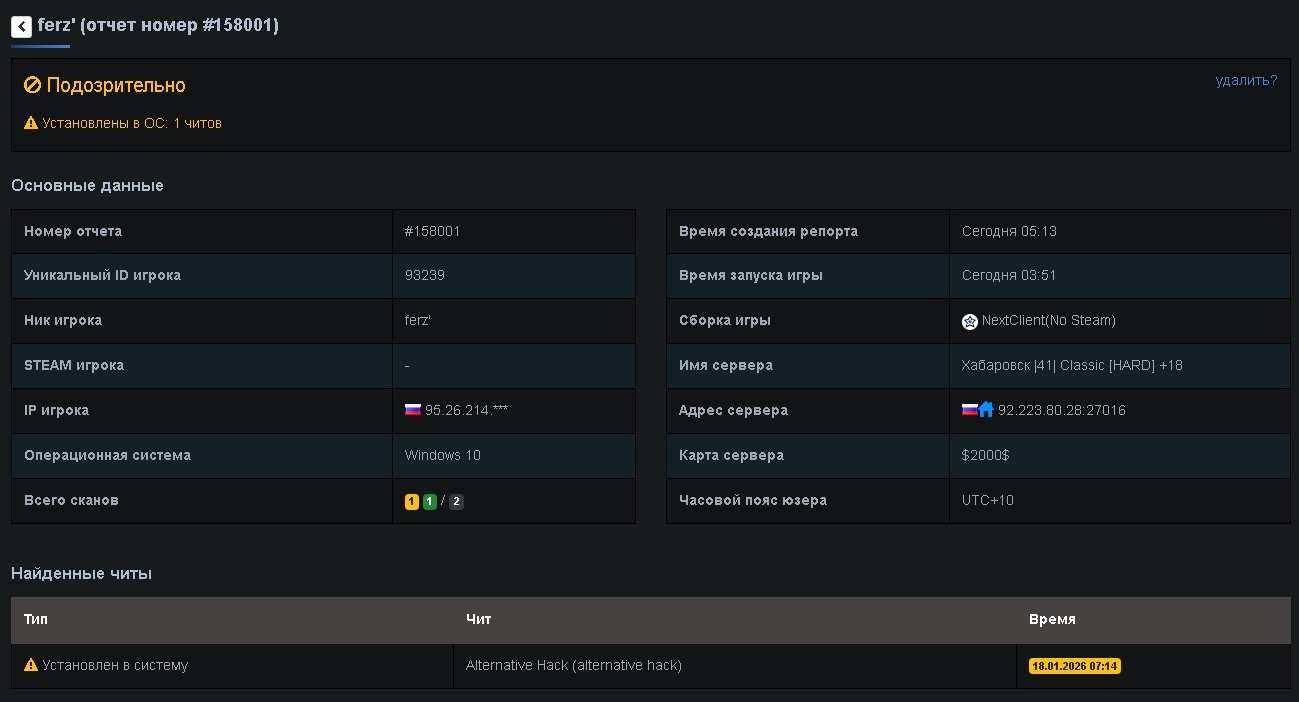Click the warning triangle near Установлены в ОС
1299x702 pixels.
[31, 124]
